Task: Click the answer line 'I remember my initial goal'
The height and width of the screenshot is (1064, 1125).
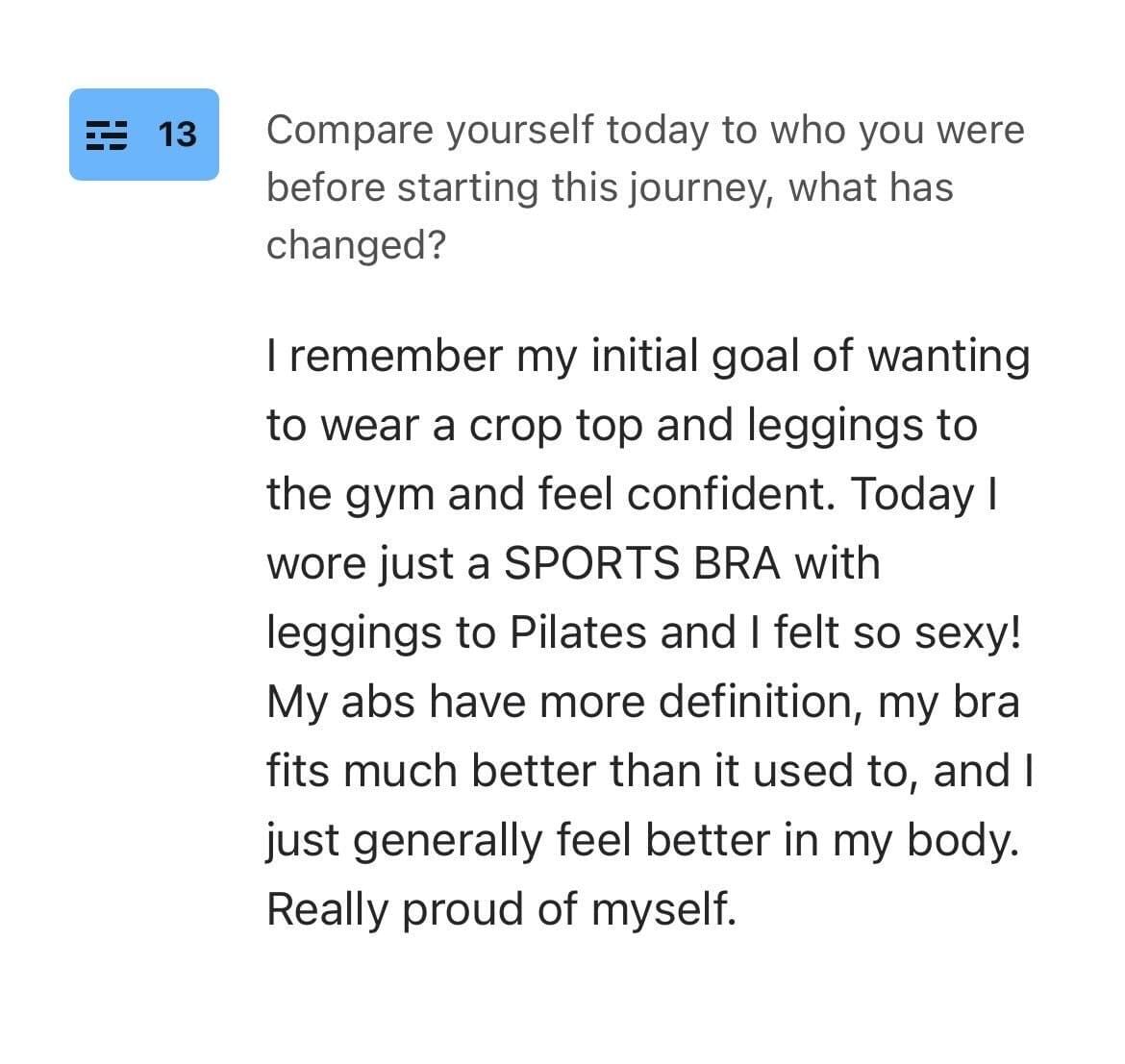Action: click(x=649, y=357)
